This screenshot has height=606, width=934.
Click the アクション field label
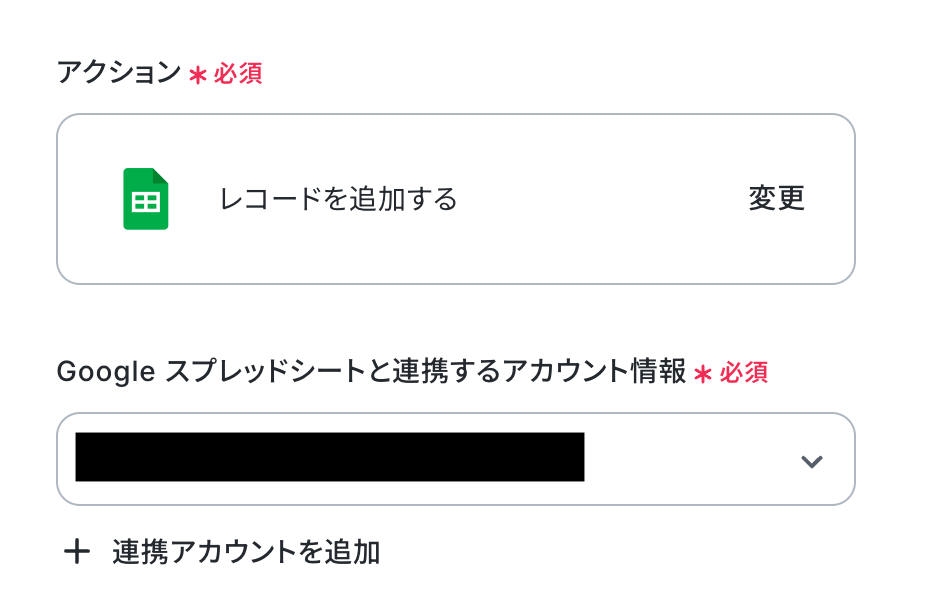coord(118,73)
